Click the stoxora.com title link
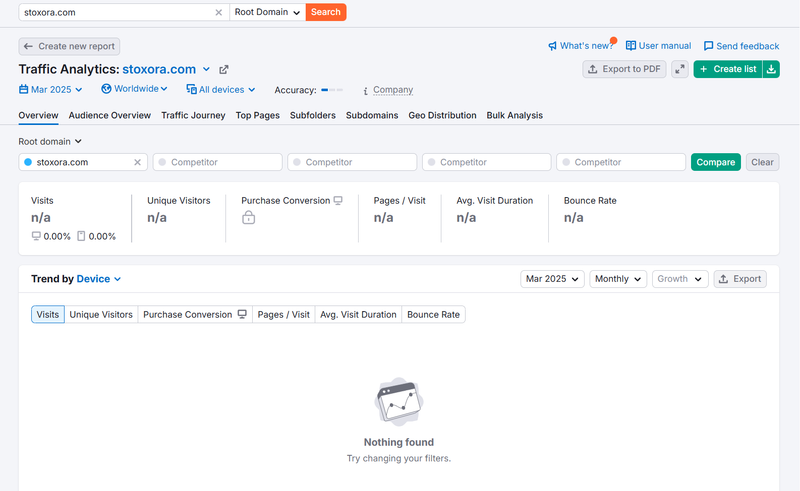 click(159, 69)
